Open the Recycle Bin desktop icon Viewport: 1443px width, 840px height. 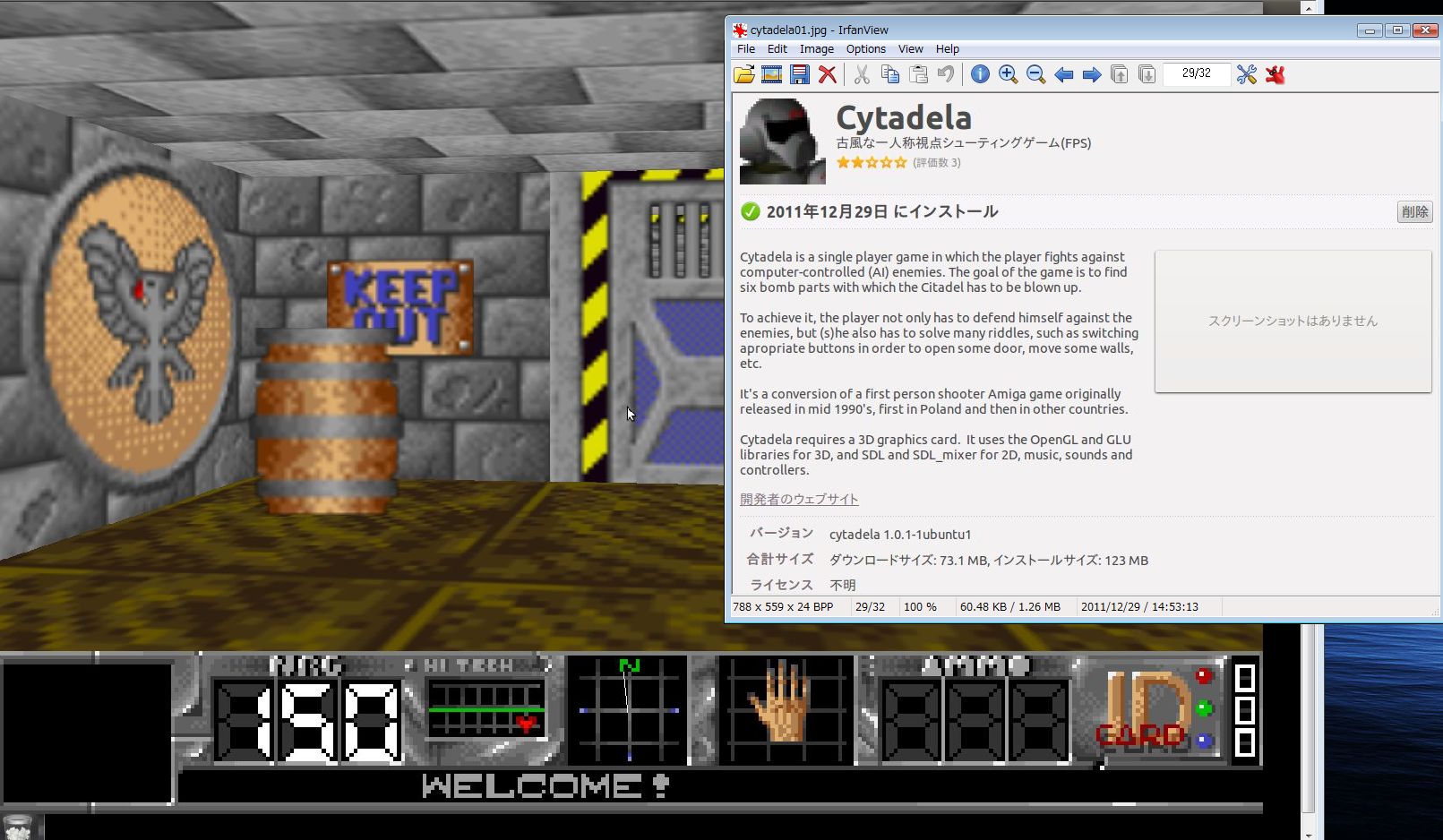click(18, 826)
